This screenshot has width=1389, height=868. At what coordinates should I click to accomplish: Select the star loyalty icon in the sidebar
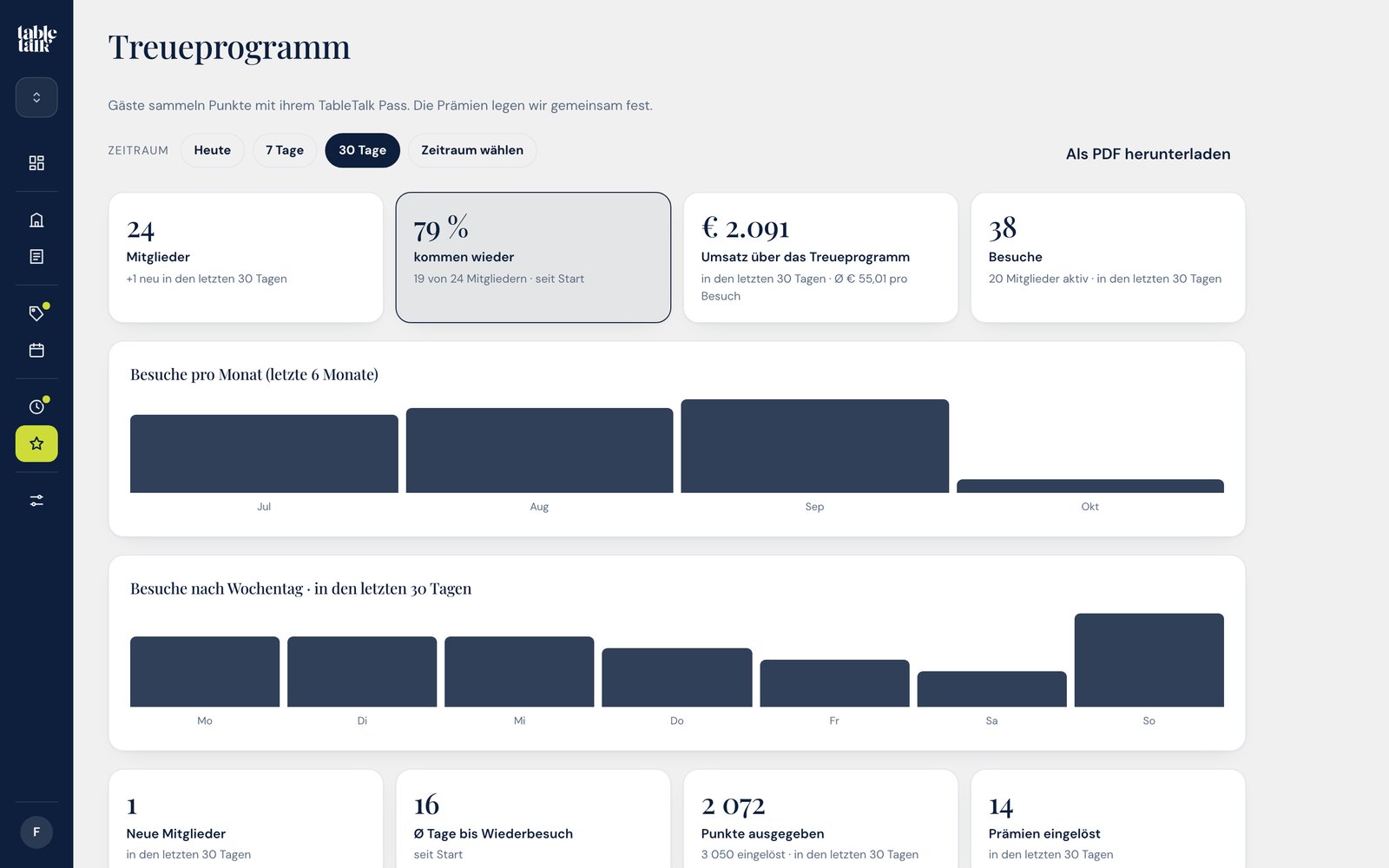[36, 444]
